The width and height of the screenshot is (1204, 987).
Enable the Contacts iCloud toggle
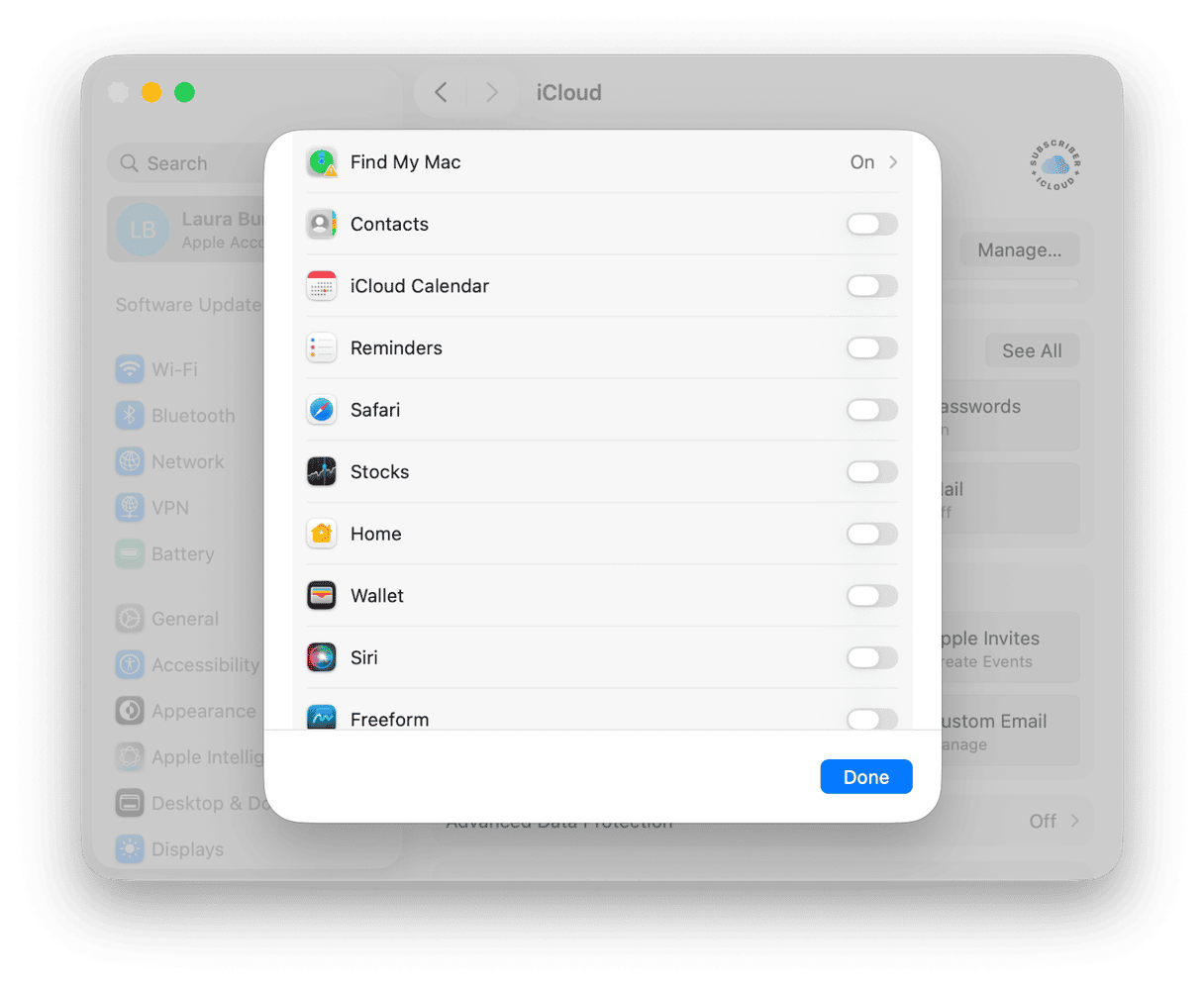pos(872,224)
